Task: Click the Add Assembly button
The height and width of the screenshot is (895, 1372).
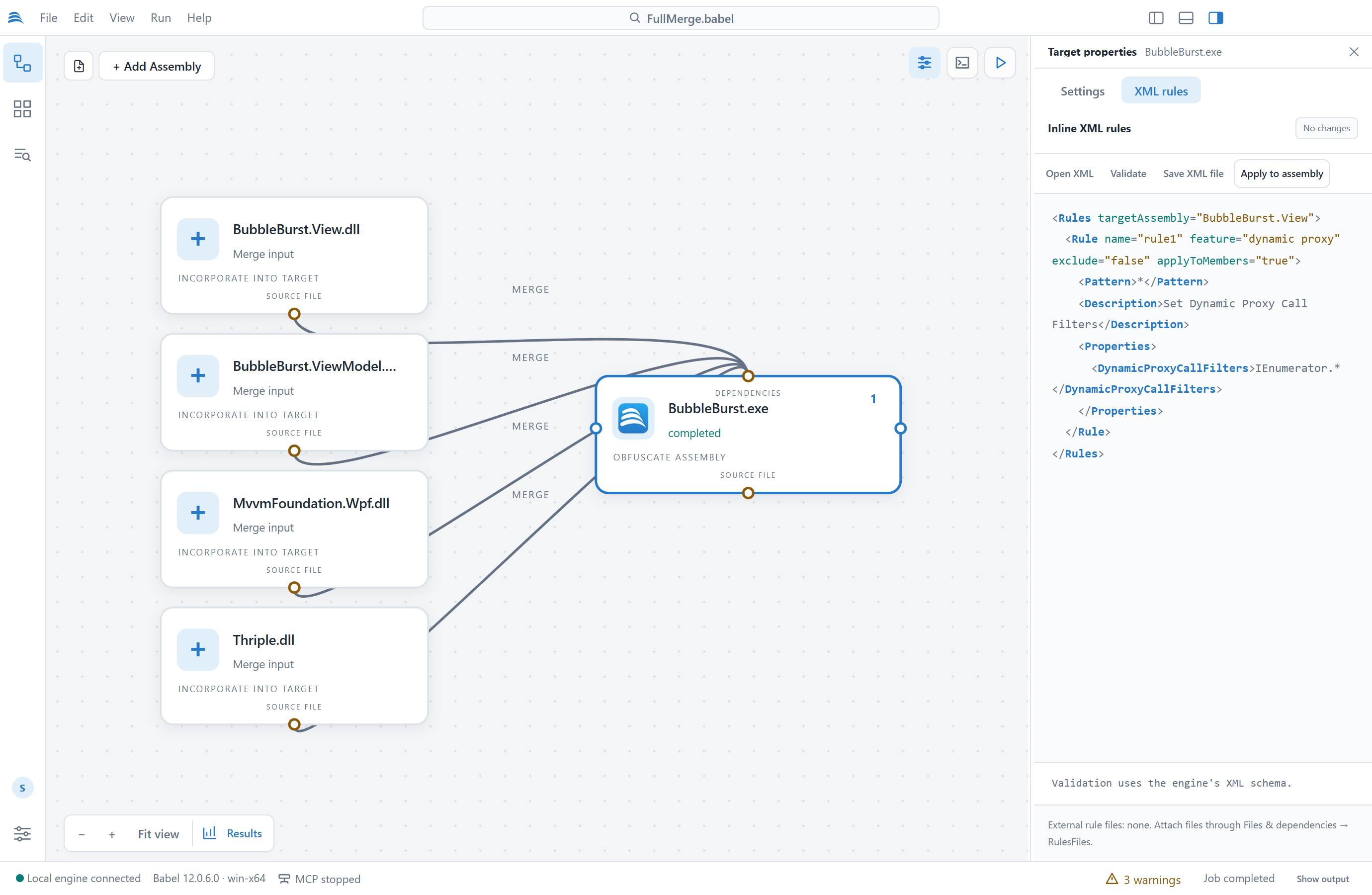Action: 157,66
